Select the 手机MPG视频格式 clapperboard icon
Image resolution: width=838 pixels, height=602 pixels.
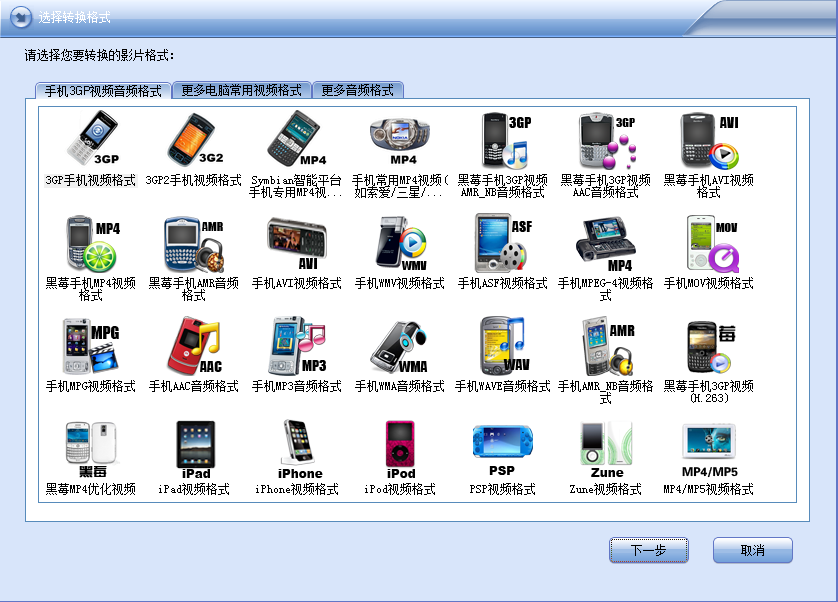tap(91, 346)
